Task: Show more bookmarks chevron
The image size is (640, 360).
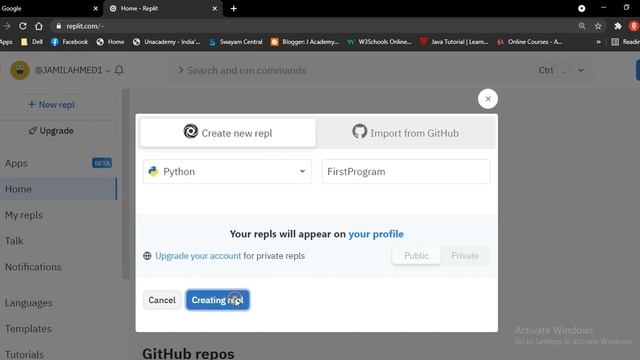Action: (x=598, y=42)
